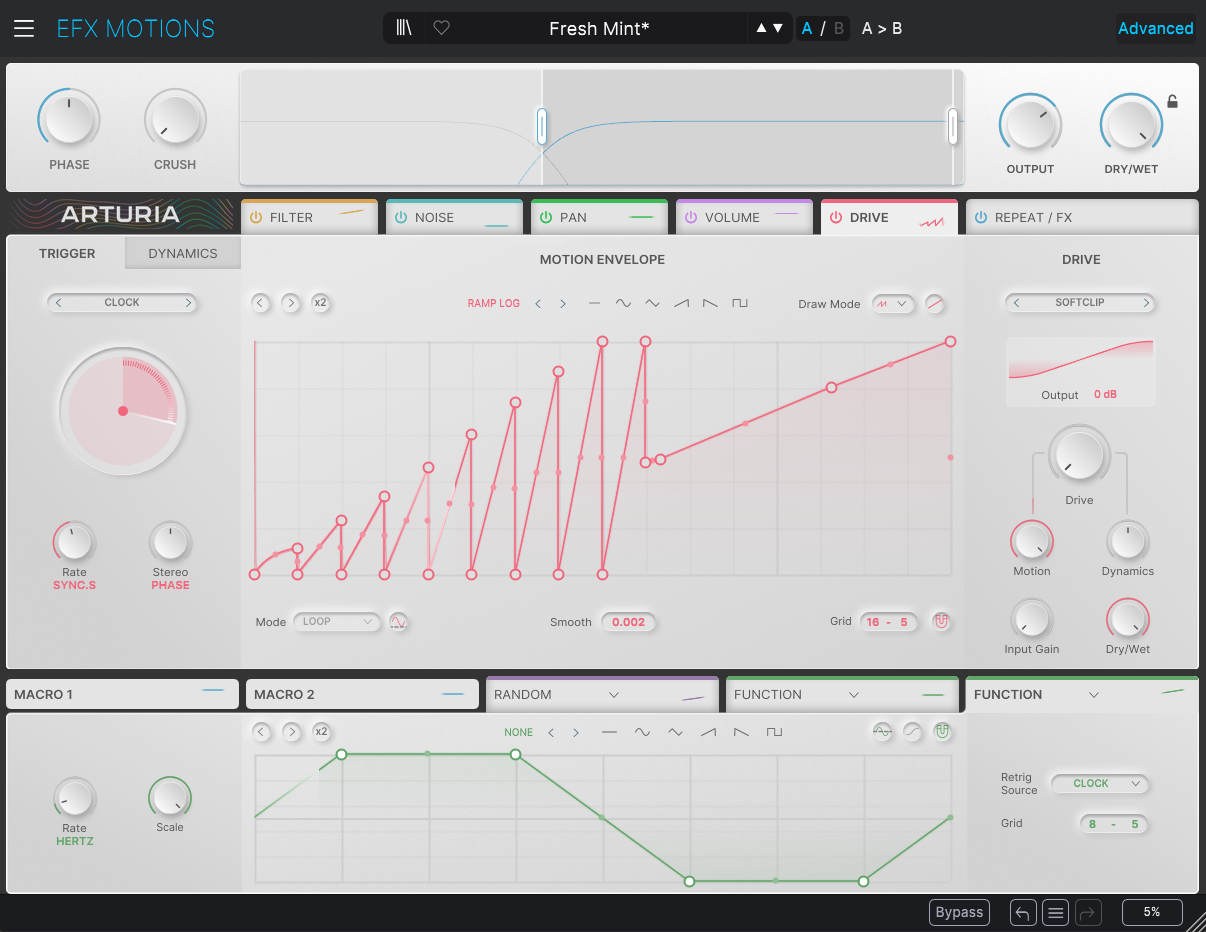This screenshot has width=1206, height=932.
Task: Toggle the Motion Envelope grid magnet snap
Action: coord(940,621)
